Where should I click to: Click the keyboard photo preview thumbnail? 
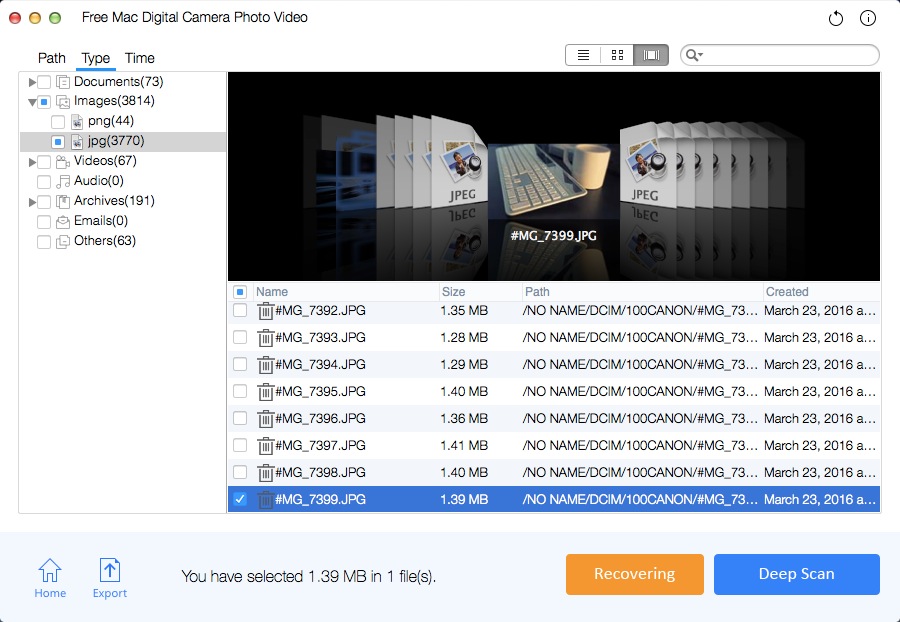click(x=553, y=181)
